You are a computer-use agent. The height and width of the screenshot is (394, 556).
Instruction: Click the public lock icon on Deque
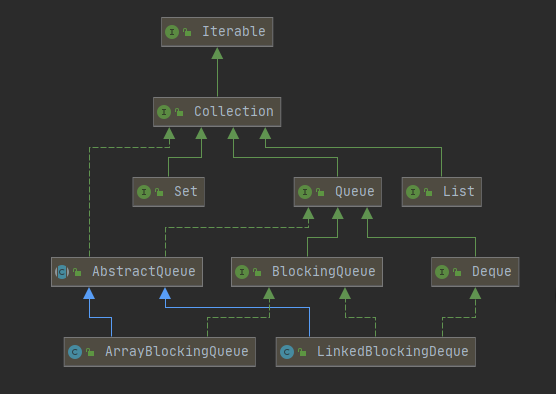pos(457,272)
